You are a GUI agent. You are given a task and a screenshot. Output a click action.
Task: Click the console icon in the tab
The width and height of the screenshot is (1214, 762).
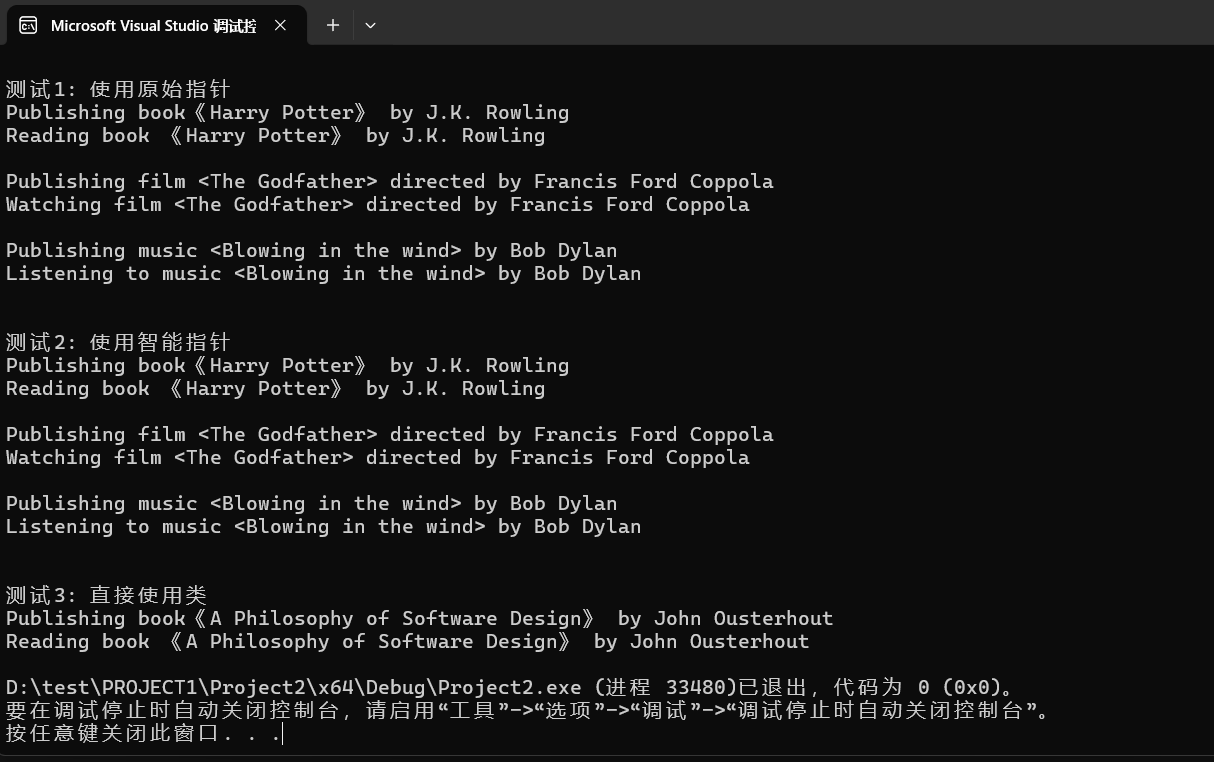click(x=28, y=25)
